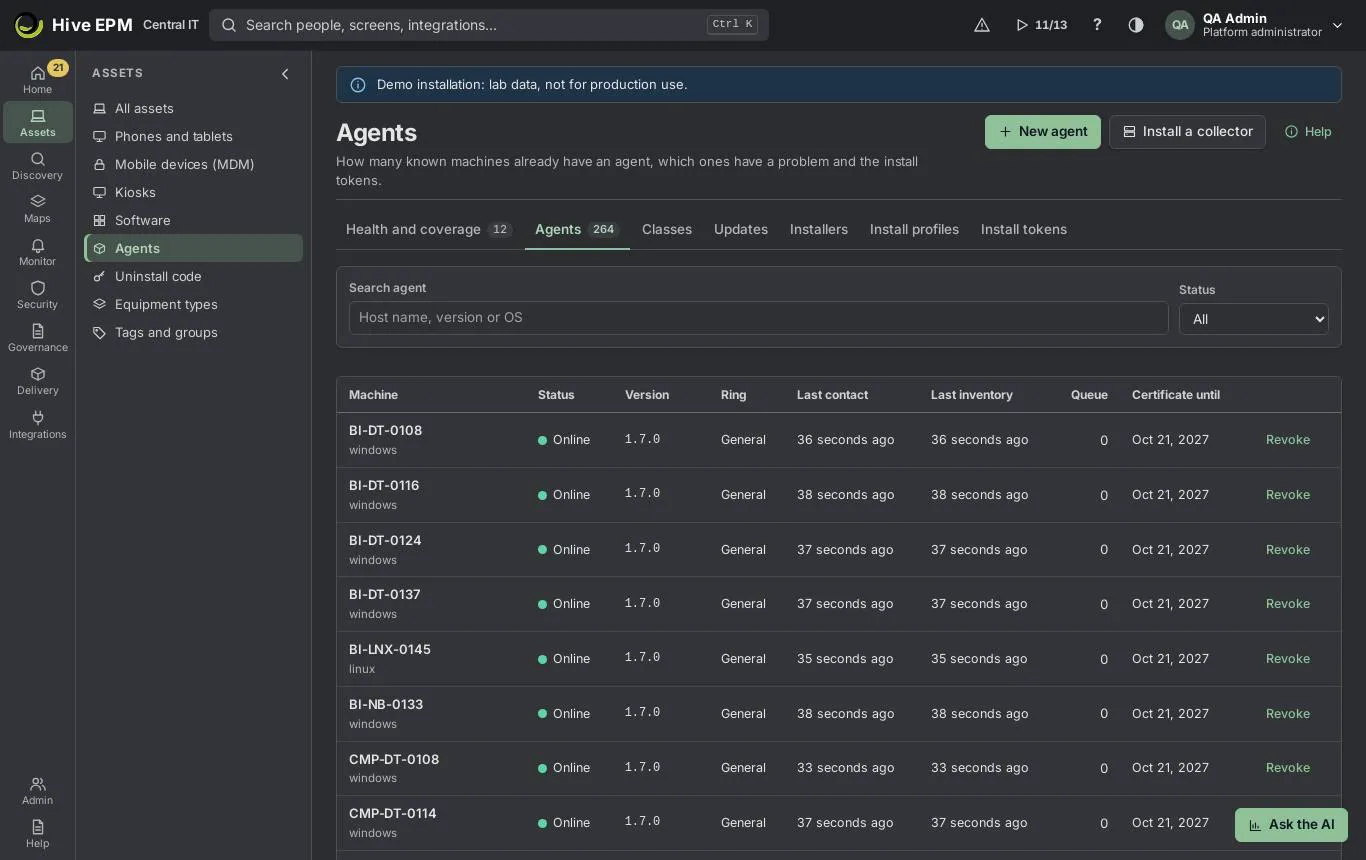Switch to Health and coverage tab
1366x860 pixels.
pyautogui.click(x=428, y=229)
